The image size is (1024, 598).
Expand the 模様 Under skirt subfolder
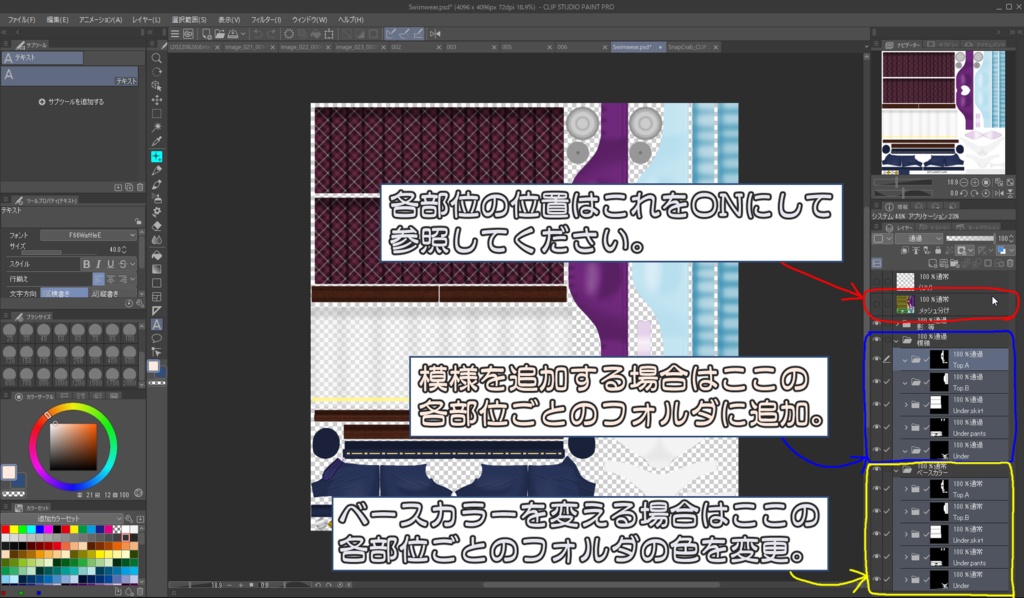(x=905, y=405)
